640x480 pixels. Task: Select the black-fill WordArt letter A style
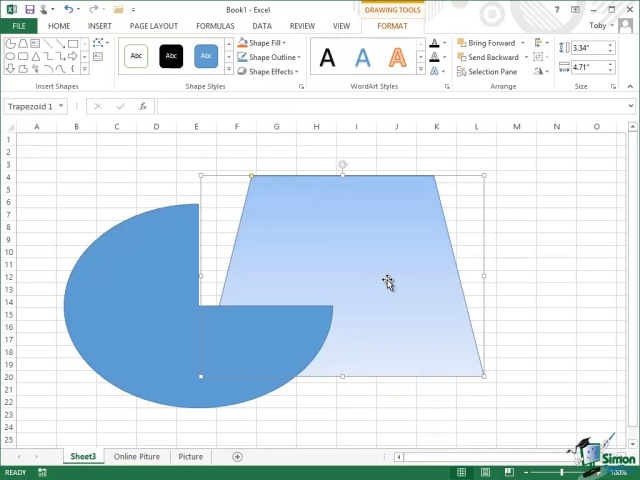pyautogui.click(x=327, y=58)
